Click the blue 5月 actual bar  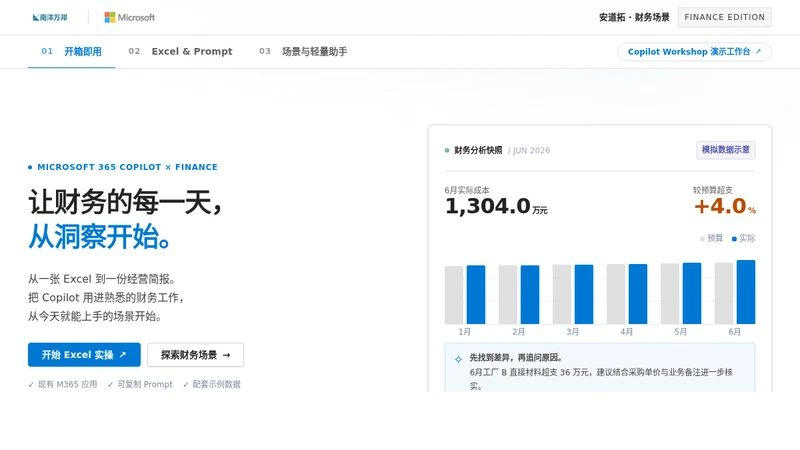[x=692, y=293]
